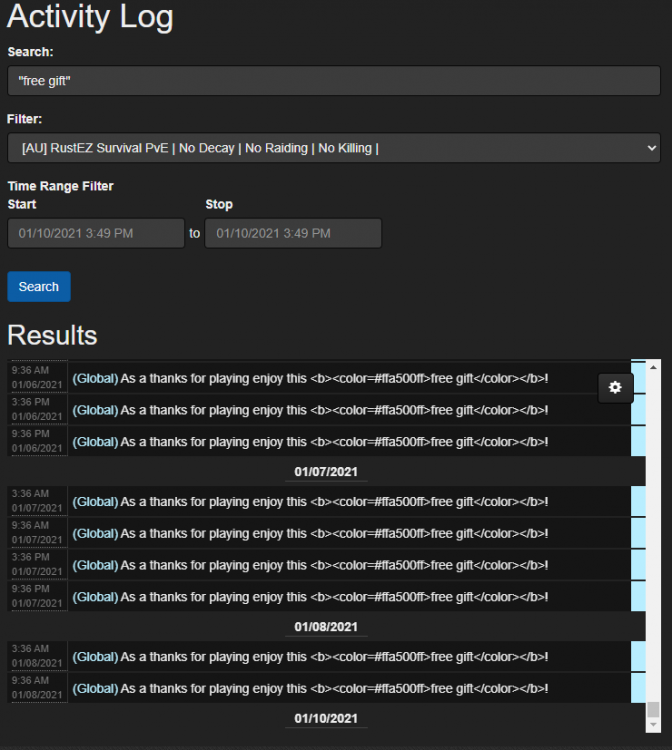Select the 01/10/2021 date separator
672x750 pixels.
(326, 719)
